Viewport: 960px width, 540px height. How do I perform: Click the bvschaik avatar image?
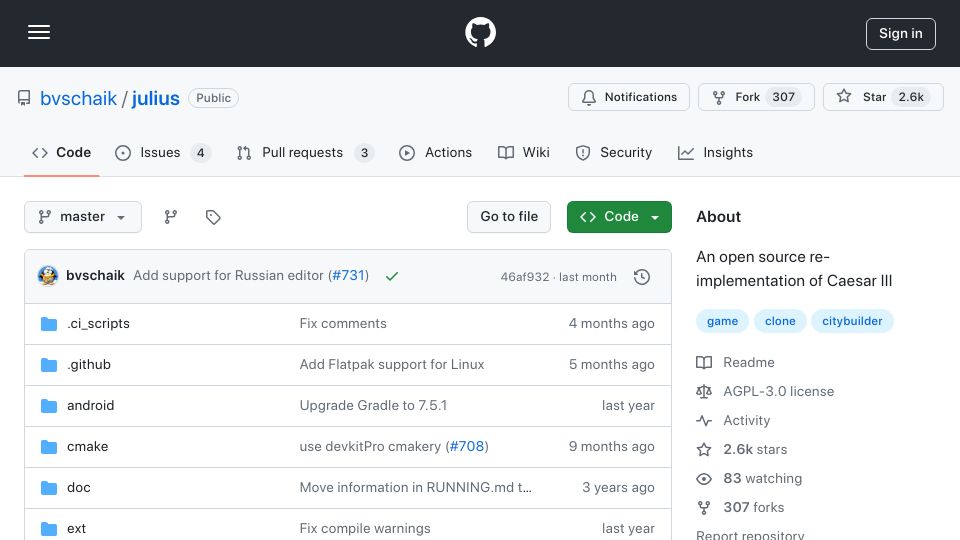coord(48,276)
